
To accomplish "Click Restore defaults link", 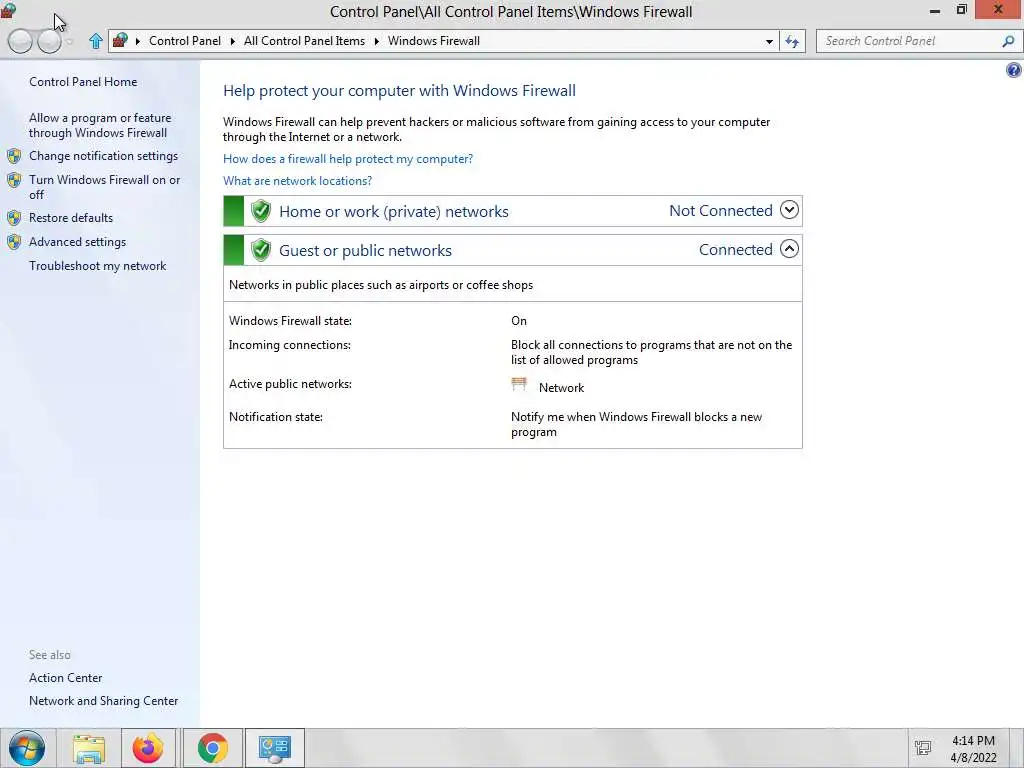I will tap(71, 218).
